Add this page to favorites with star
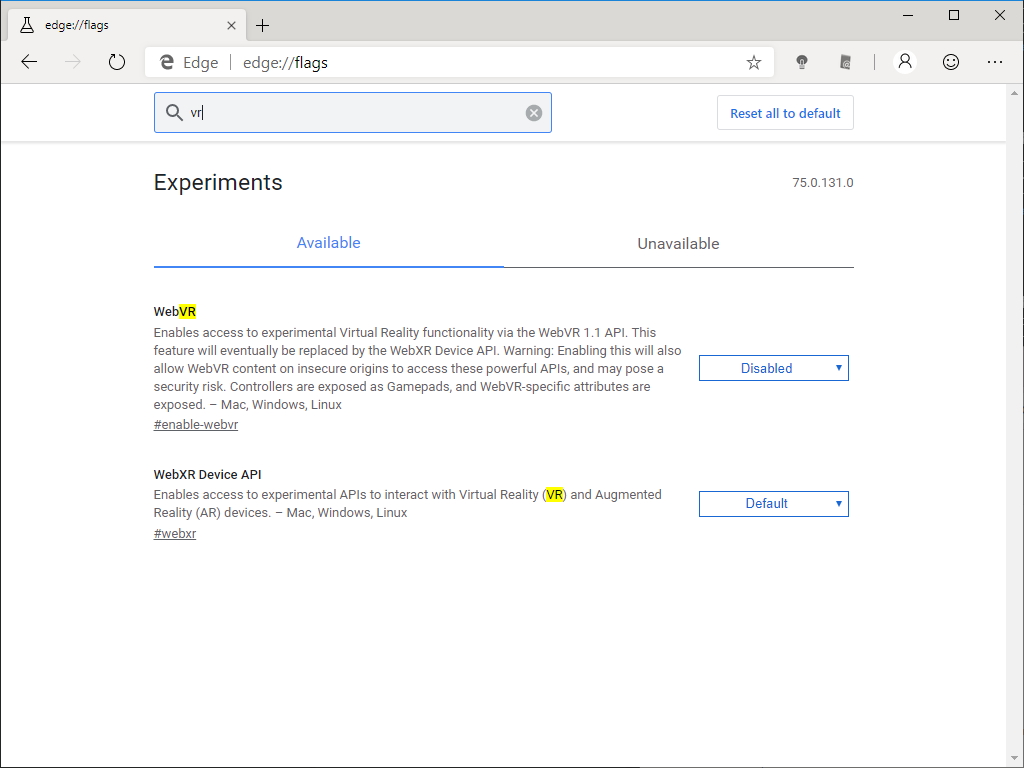The height and width of the screenshot is (768, 1024). (x=754, y=62)
